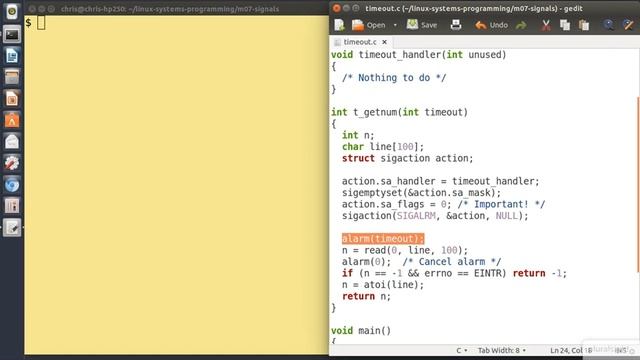This screenshot has width=640, height=360.
Task: Click the Ln 24, Col 18 status entry
Action: pos(570,350)
